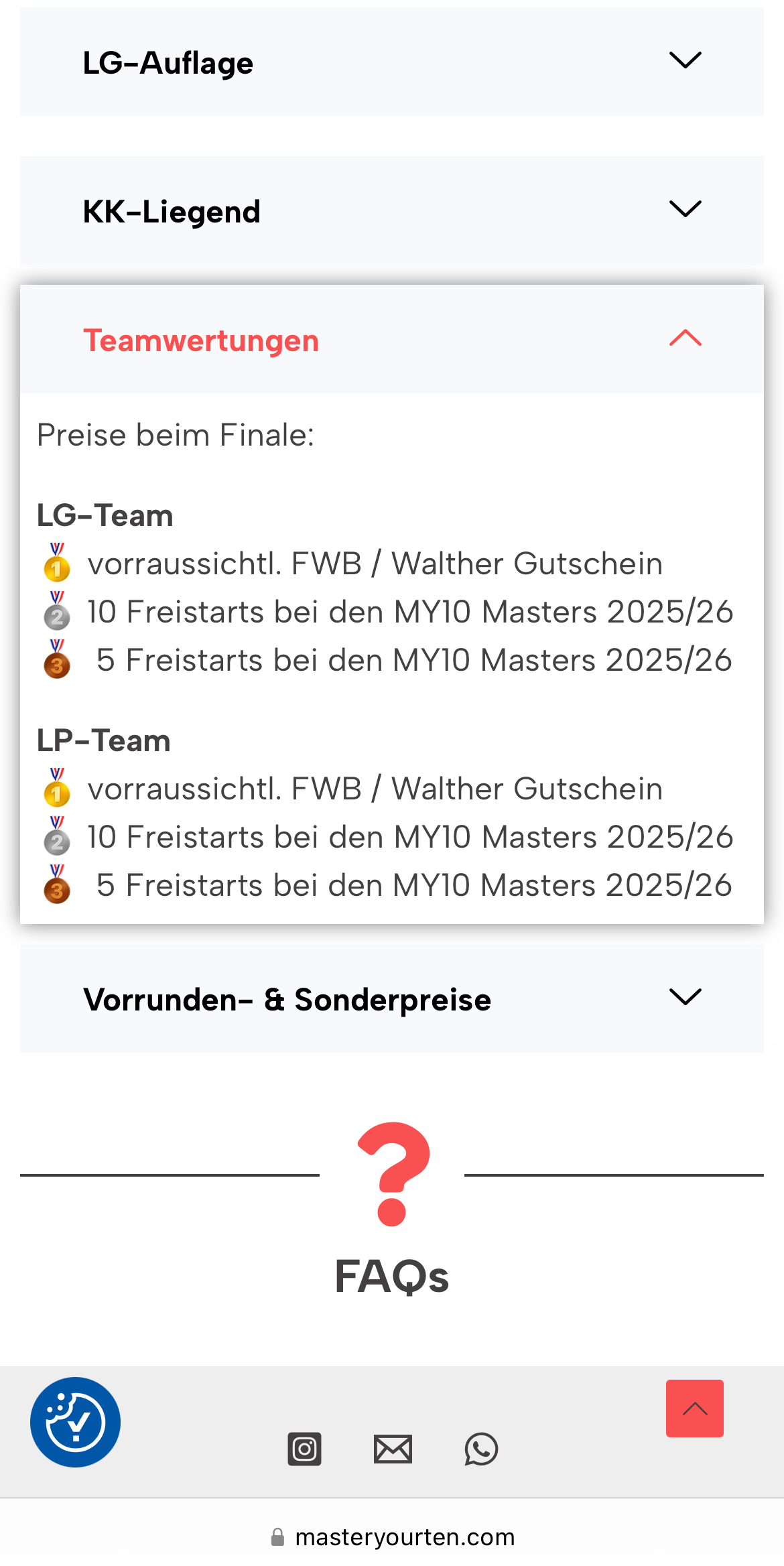Screen dimensions: 784x1566
Task: Expand the LG-Auflage chevron arrow
Action: pos(685,61)
